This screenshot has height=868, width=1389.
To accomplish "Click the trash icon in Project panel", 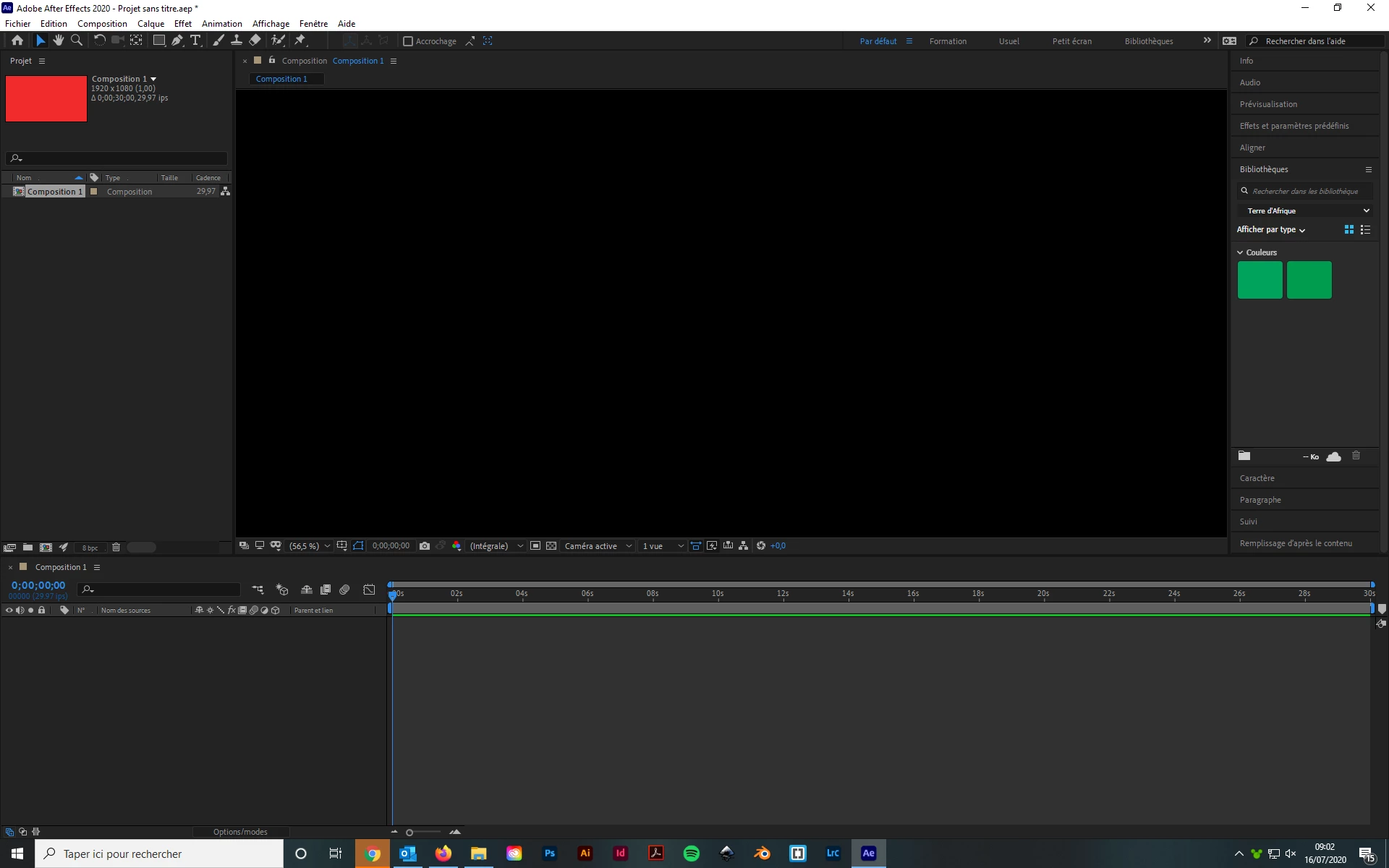I will point(116,548).
